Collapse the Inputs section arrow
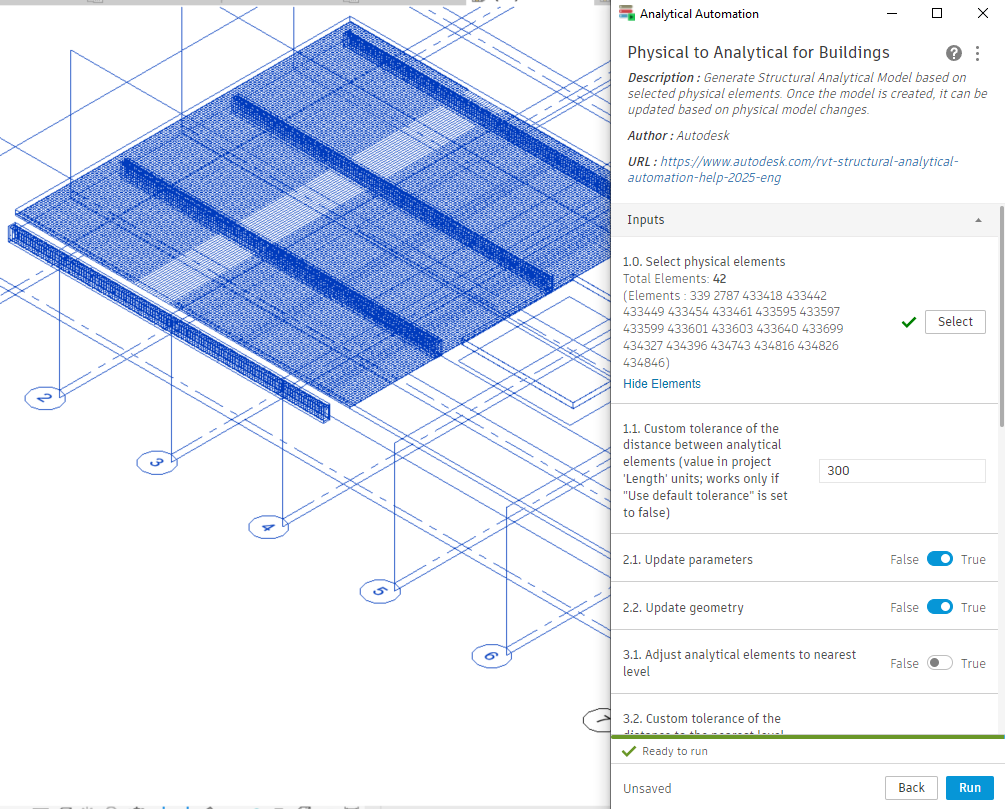Screen dimensions: 1005x809 [x=978, y=220]
